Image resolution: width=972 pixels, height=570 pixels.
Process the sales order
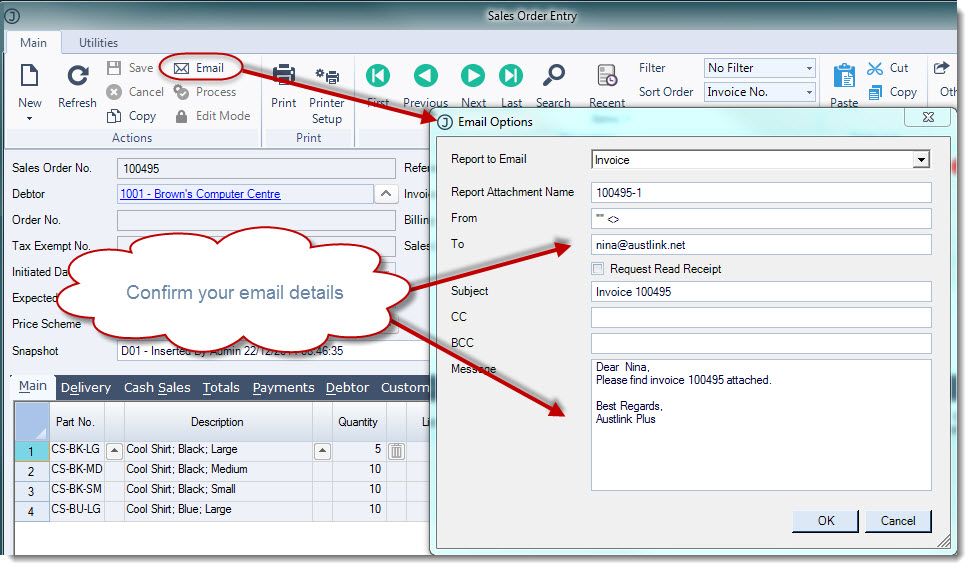pos(205,92)
